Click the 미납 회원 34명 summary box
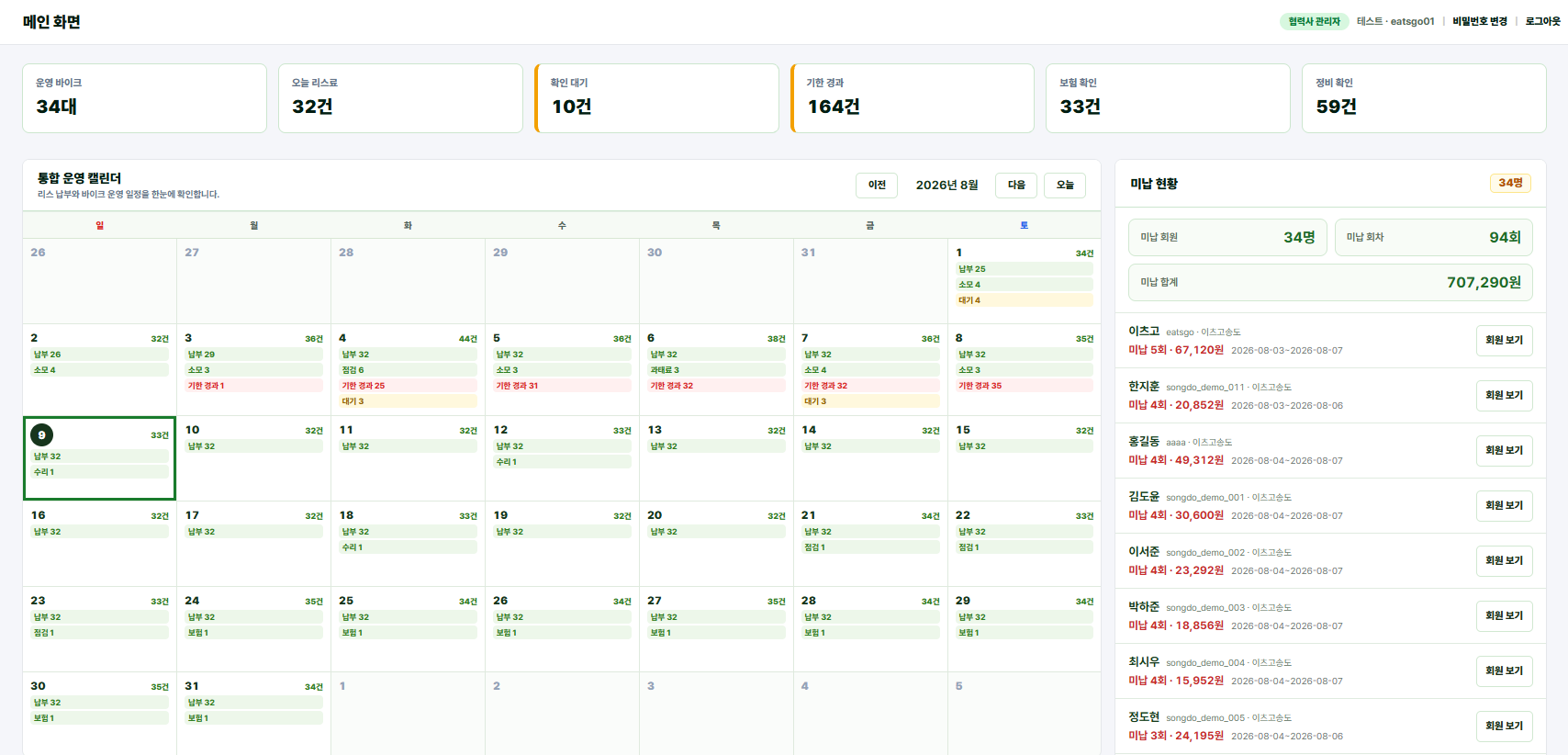 click(1227, 237)
